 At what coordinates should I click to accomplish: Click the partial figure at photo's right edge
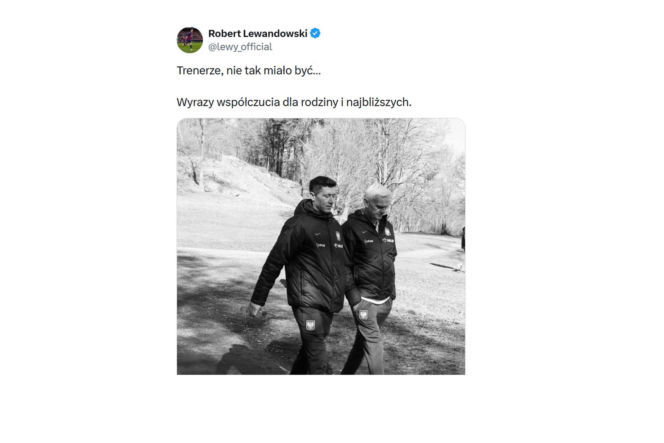[463, 239]
